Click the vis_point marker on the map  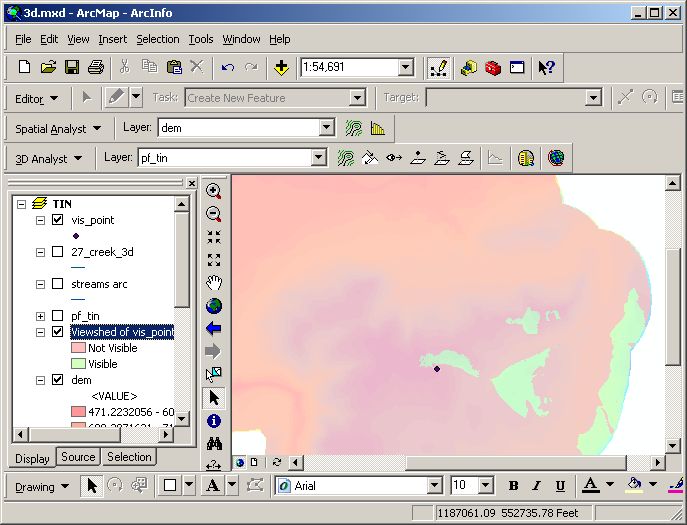tap(437, 369)
